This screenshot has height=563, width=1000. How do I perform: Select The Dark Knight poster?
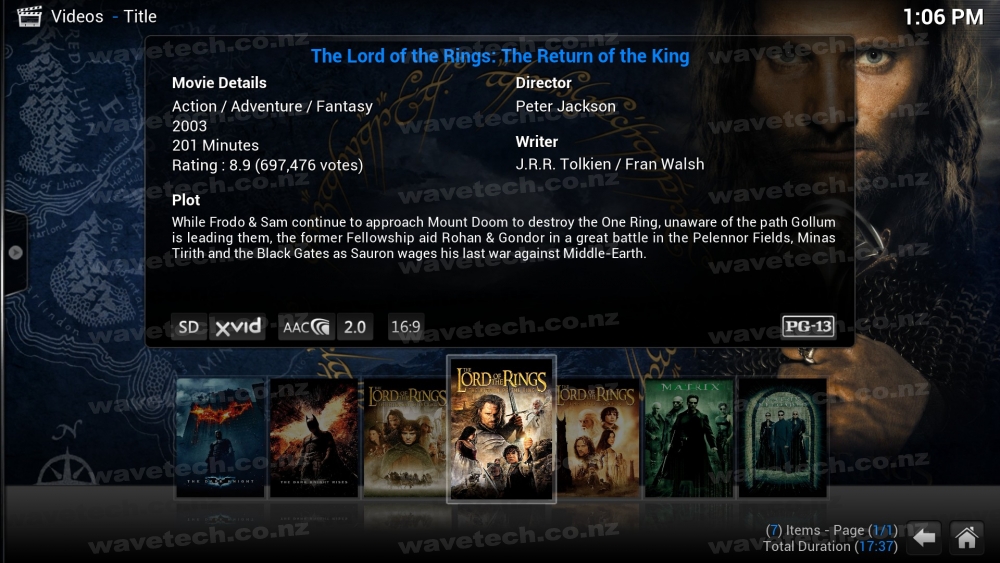[220, 438]
